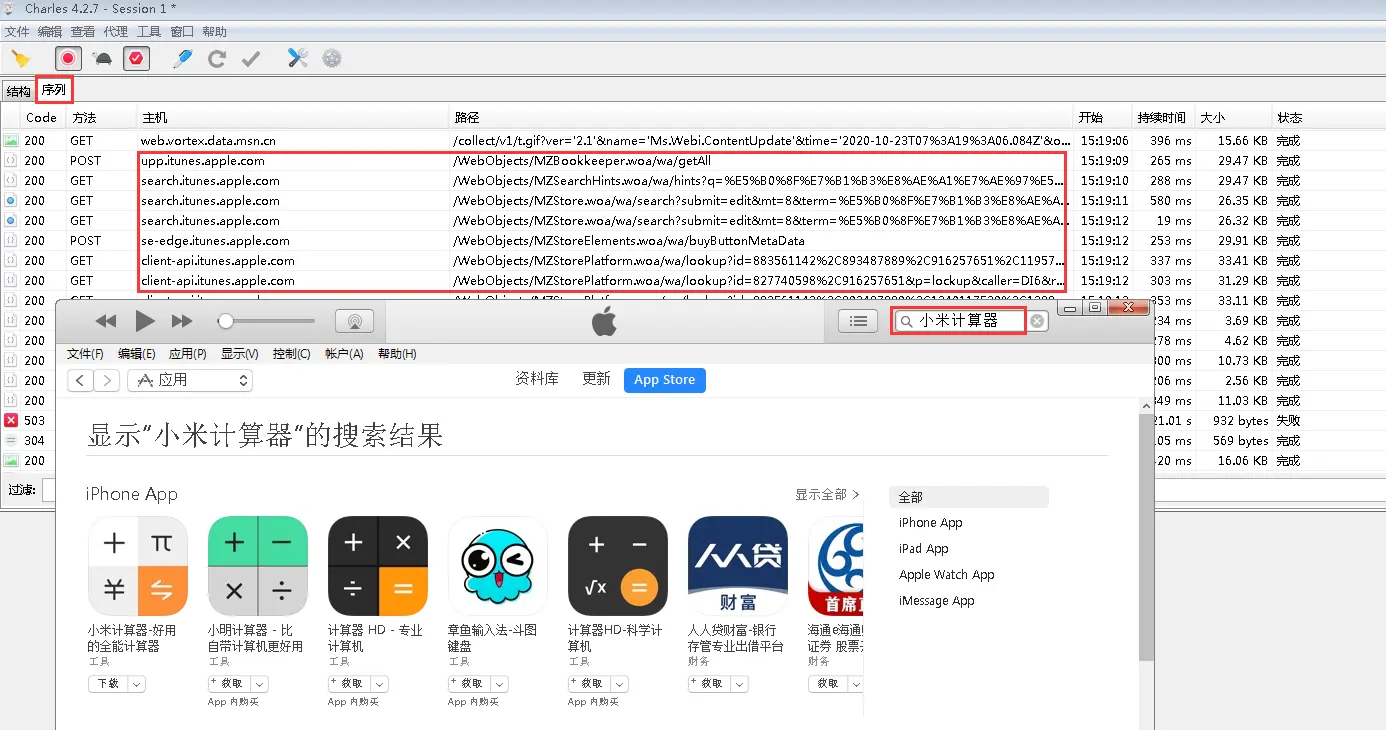Click the checkmark validate icon in Charles
1386x730 pixels.
251,59
